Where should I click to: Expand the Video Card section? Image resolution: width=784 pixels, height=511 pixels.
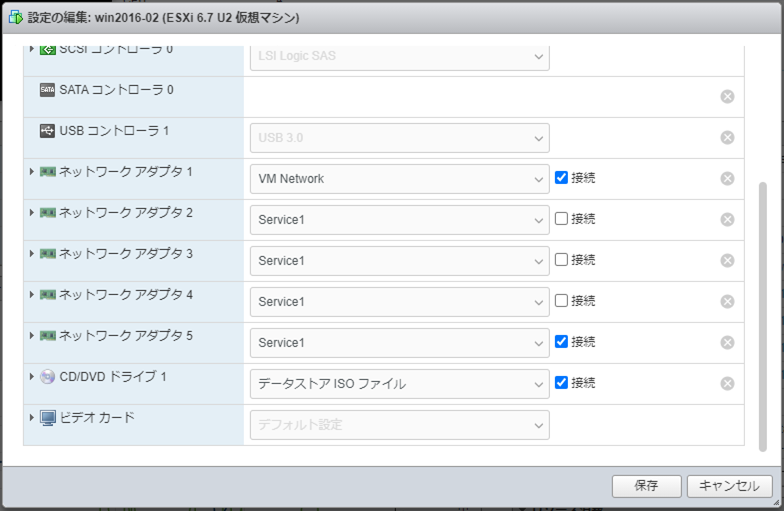(32, 418)
